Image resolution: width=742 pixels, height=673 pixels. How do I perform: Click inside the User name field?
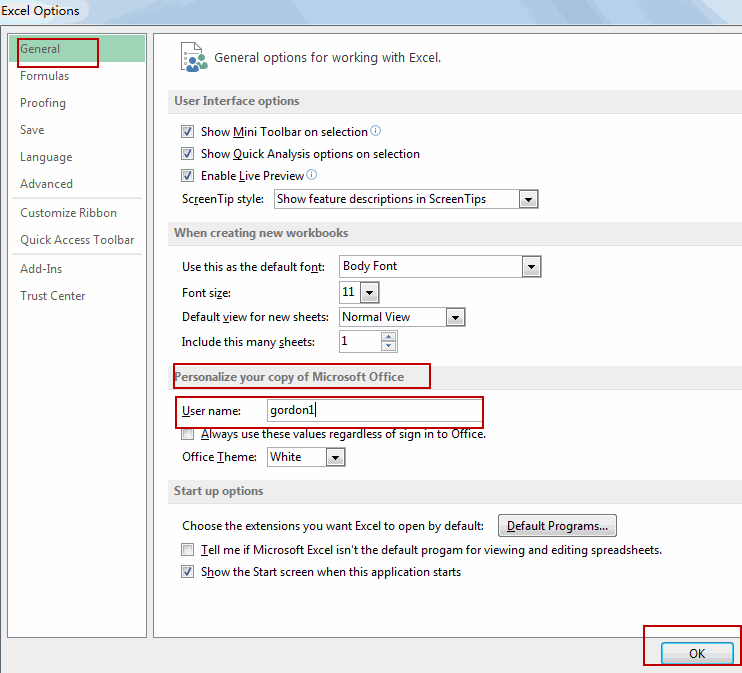pyautogui.click(x=374, y=410)
